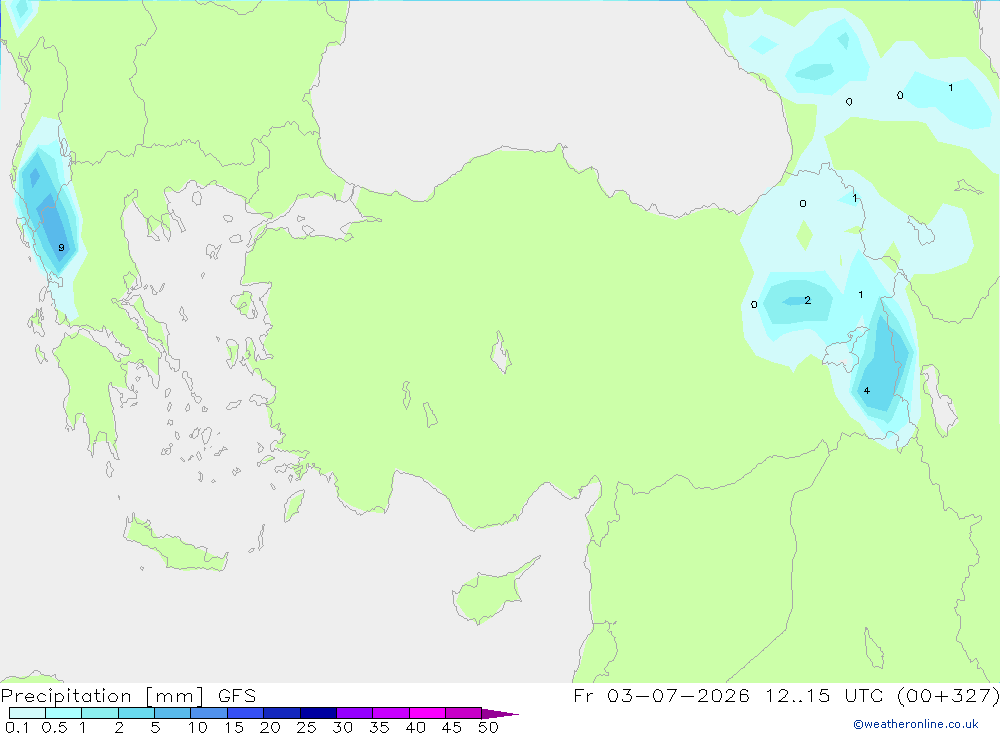Image resolution: width=1000 pixels, height=733 pixels.
Task: Click the '4' precipitation value on the map
Action: coord(866,390)
